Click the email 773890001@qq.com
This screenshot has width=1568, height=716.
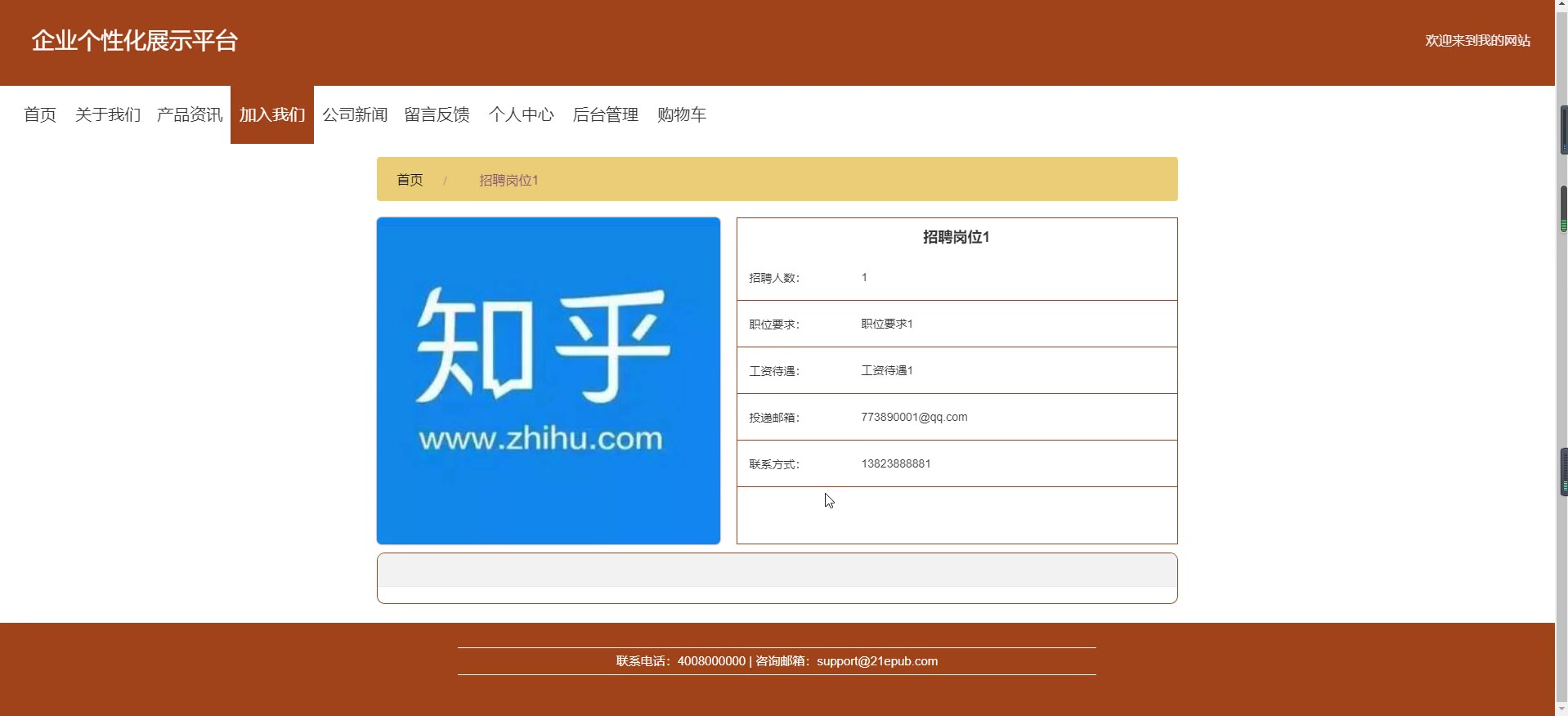[x=914, y=417]
